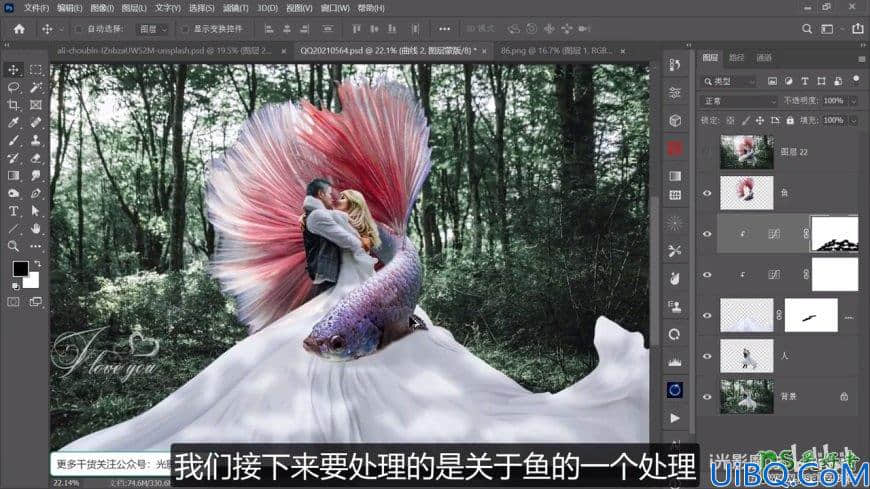Click the background white color swatch
The image size is (870, 489).
pos(33,281)
